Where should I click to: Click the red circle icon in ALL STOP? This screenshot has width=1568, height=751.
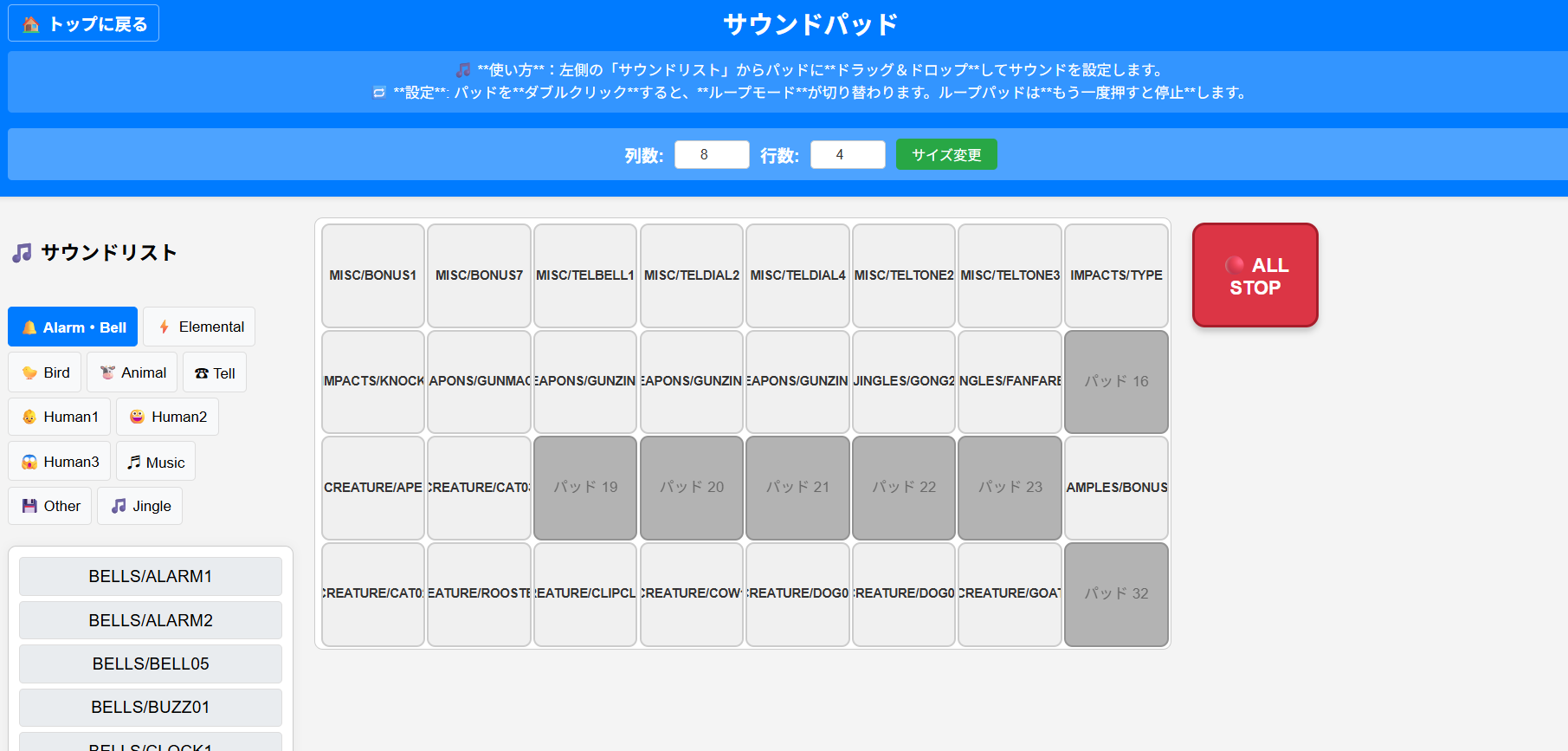click(x=1235, y=265)
